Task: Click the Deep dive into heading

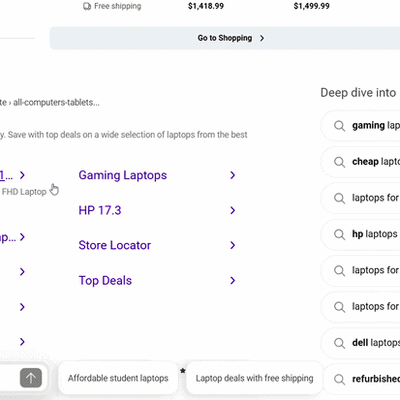Action: (358, 93)
